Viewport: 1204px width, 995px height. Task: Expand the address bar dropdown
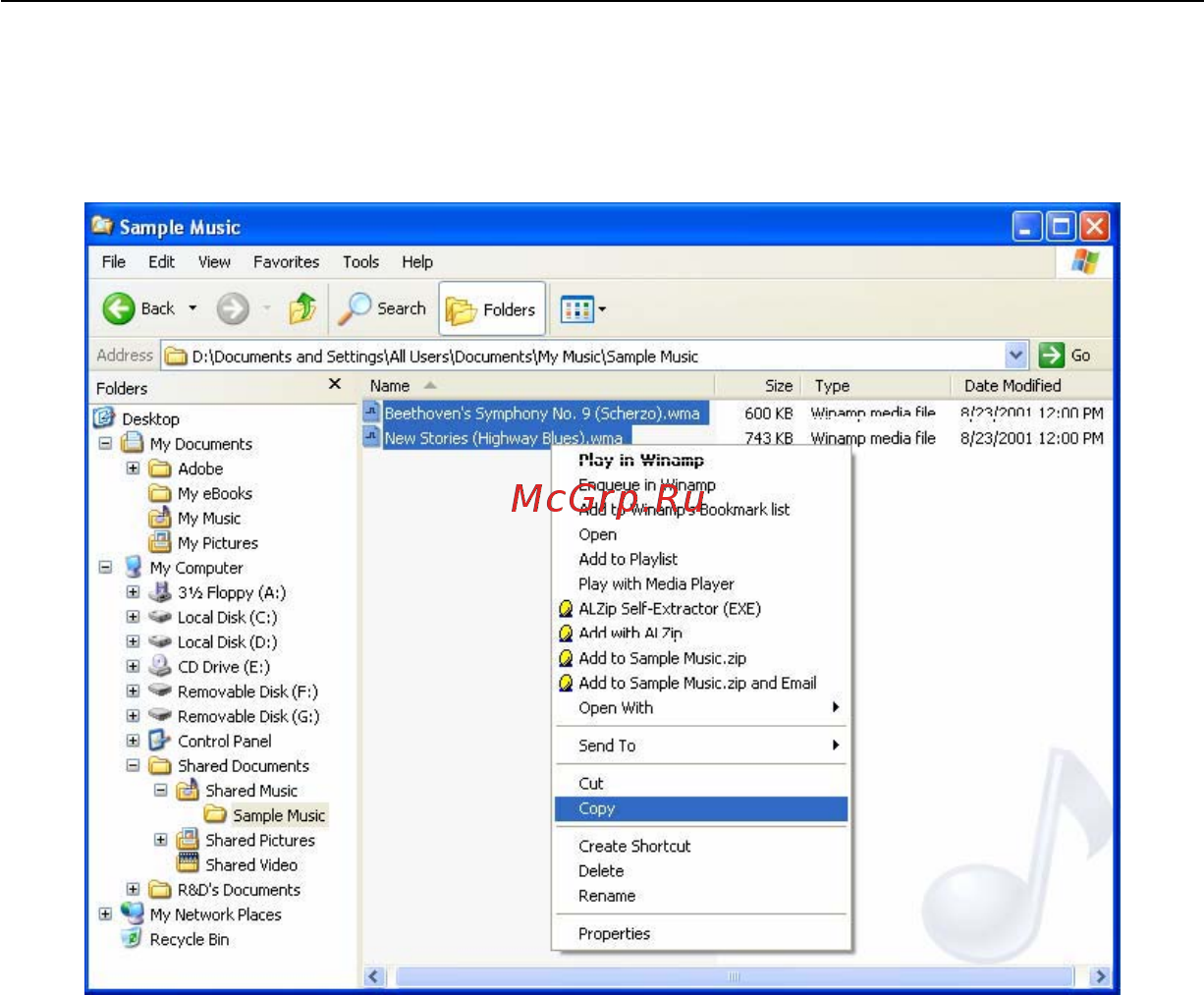pos(1016,356)
